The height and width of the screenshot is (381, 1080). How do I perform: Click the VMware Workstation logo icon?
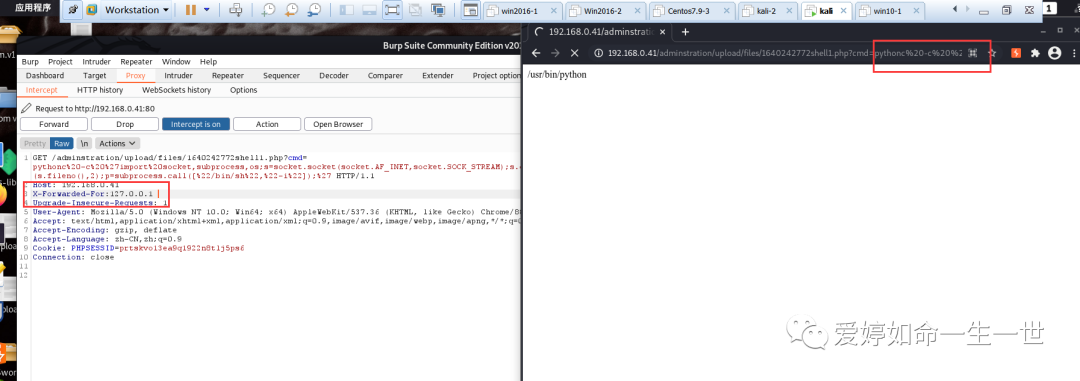(x=92, y=10)
